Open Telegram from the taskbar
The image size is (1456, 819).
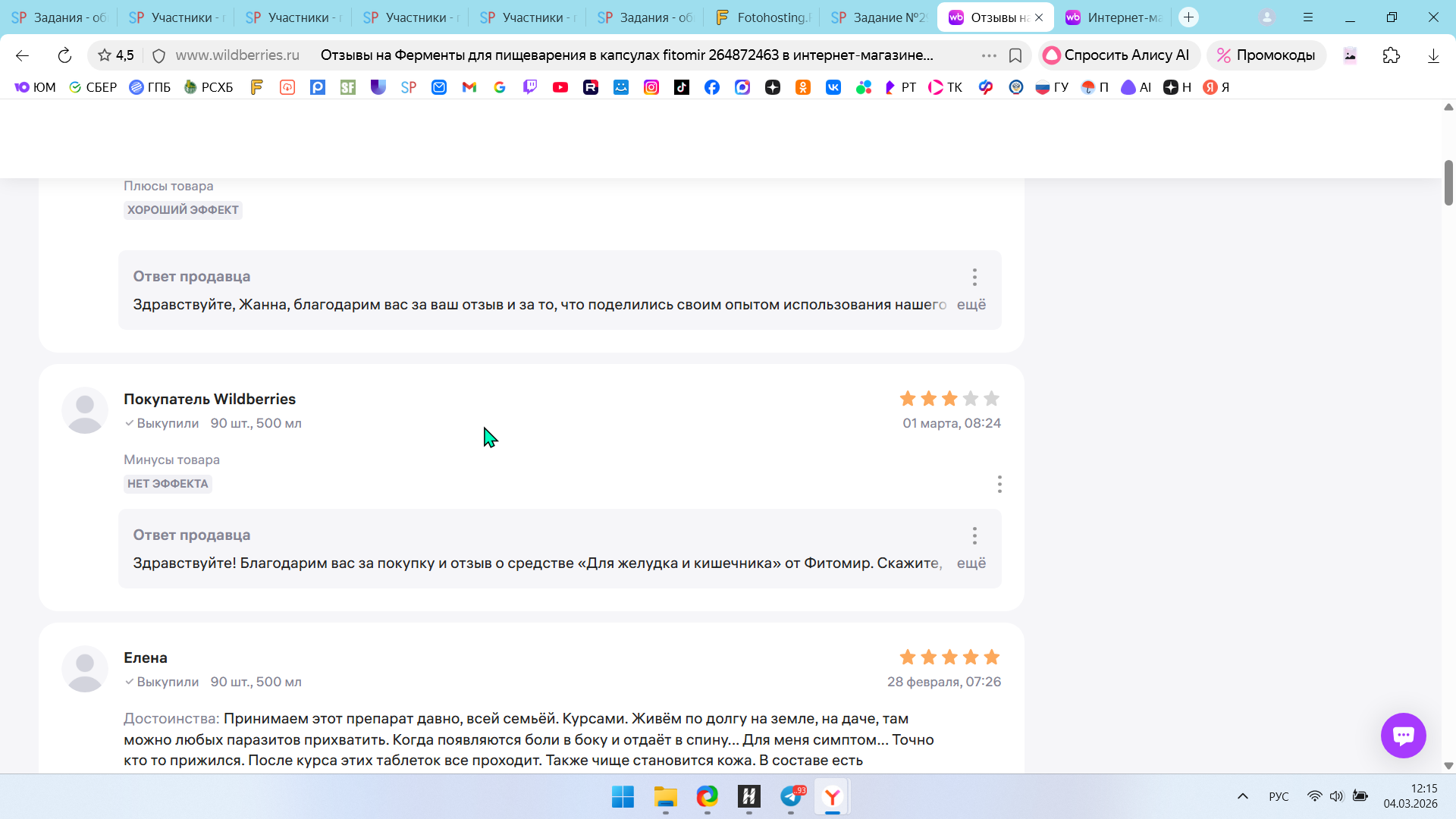791,797
